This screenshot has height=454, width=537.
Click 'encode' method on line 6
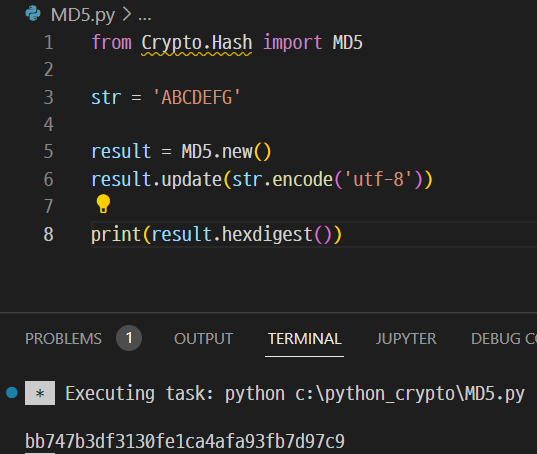click(302, 179)
